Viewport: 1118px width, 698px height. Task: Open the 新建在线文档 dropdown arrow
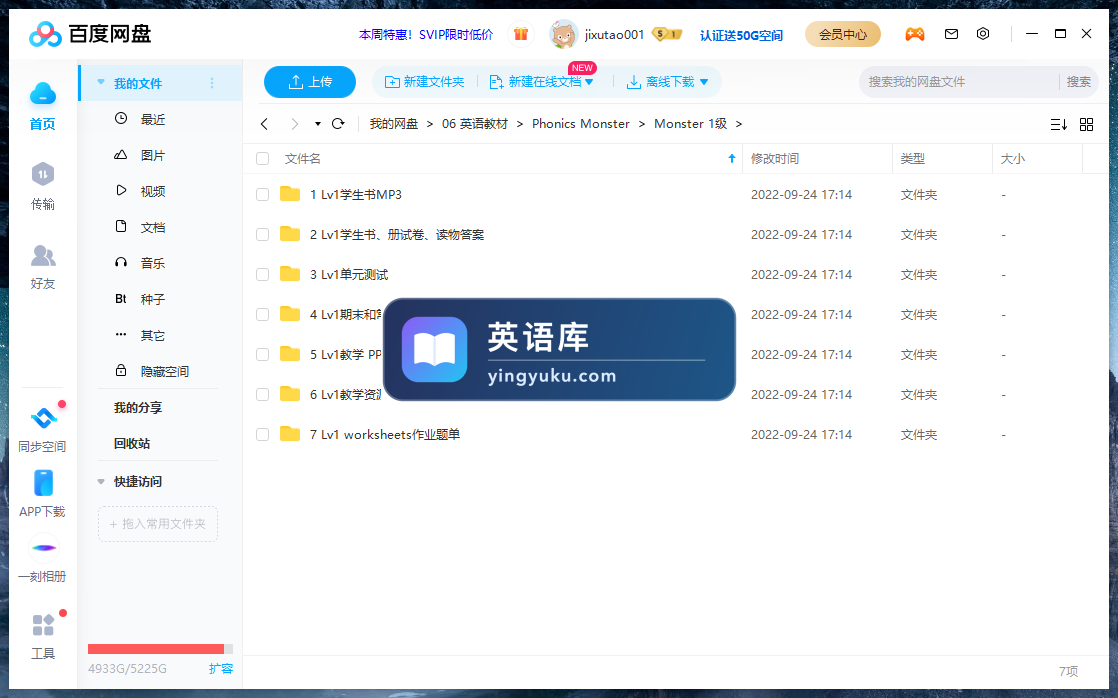tap(589, 82)
